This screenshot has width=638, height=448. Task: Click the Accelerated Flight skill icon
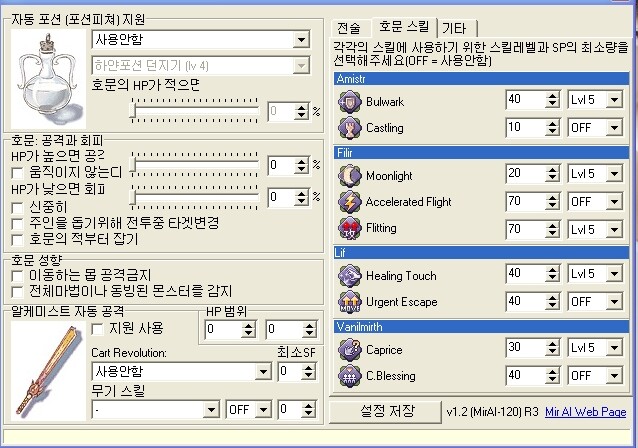(x=350, y=201)
